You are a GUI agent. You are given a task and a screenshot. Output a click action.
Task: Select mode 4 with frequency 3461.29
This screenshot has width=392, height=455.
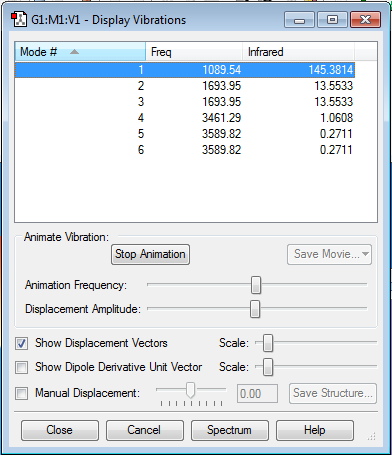pos(185,118)
